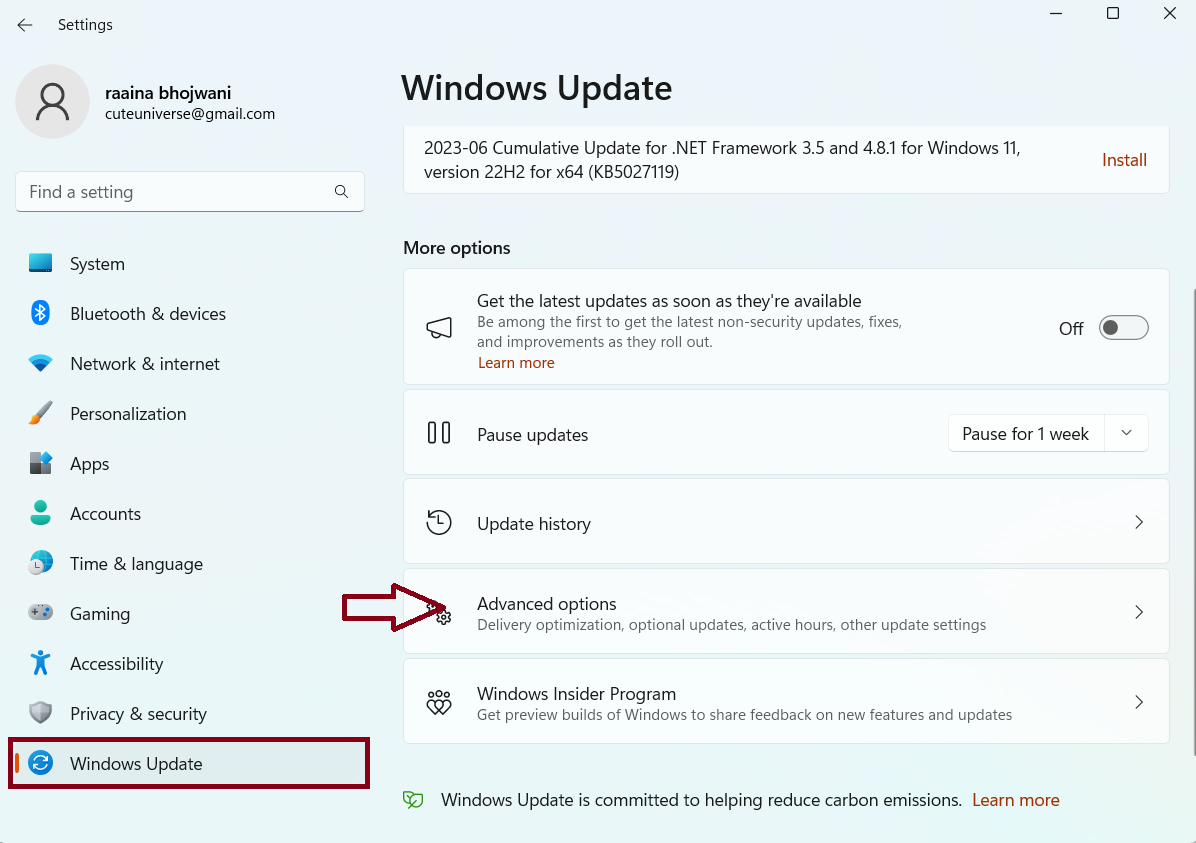Maximize the Settings window

(1113, 14)
